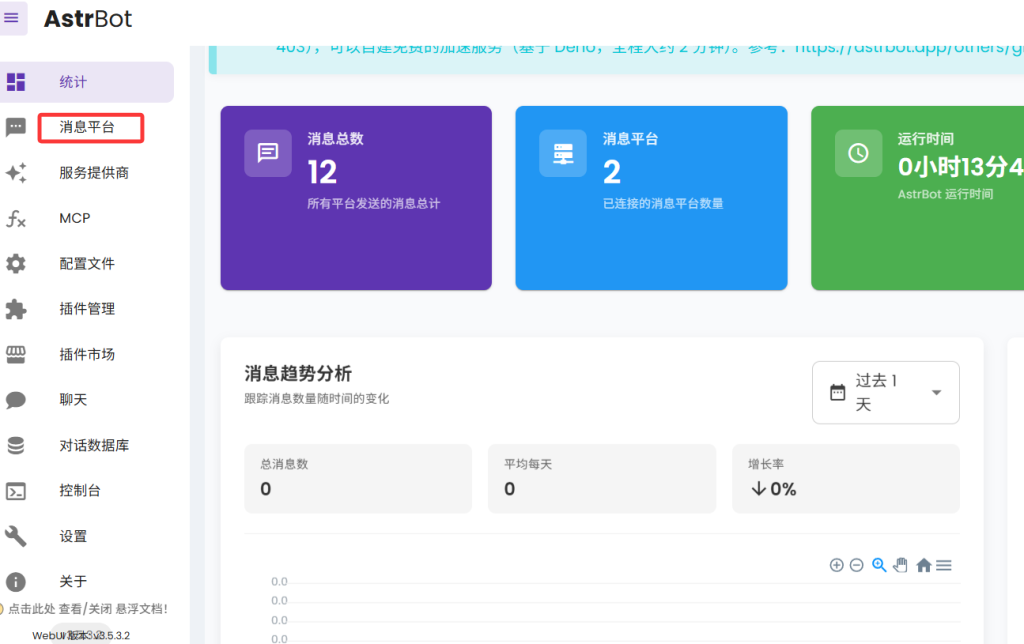Click the hamburger menu icon beside AstrBot
This screenshot has width=1024, height=644.
point(12,18)
